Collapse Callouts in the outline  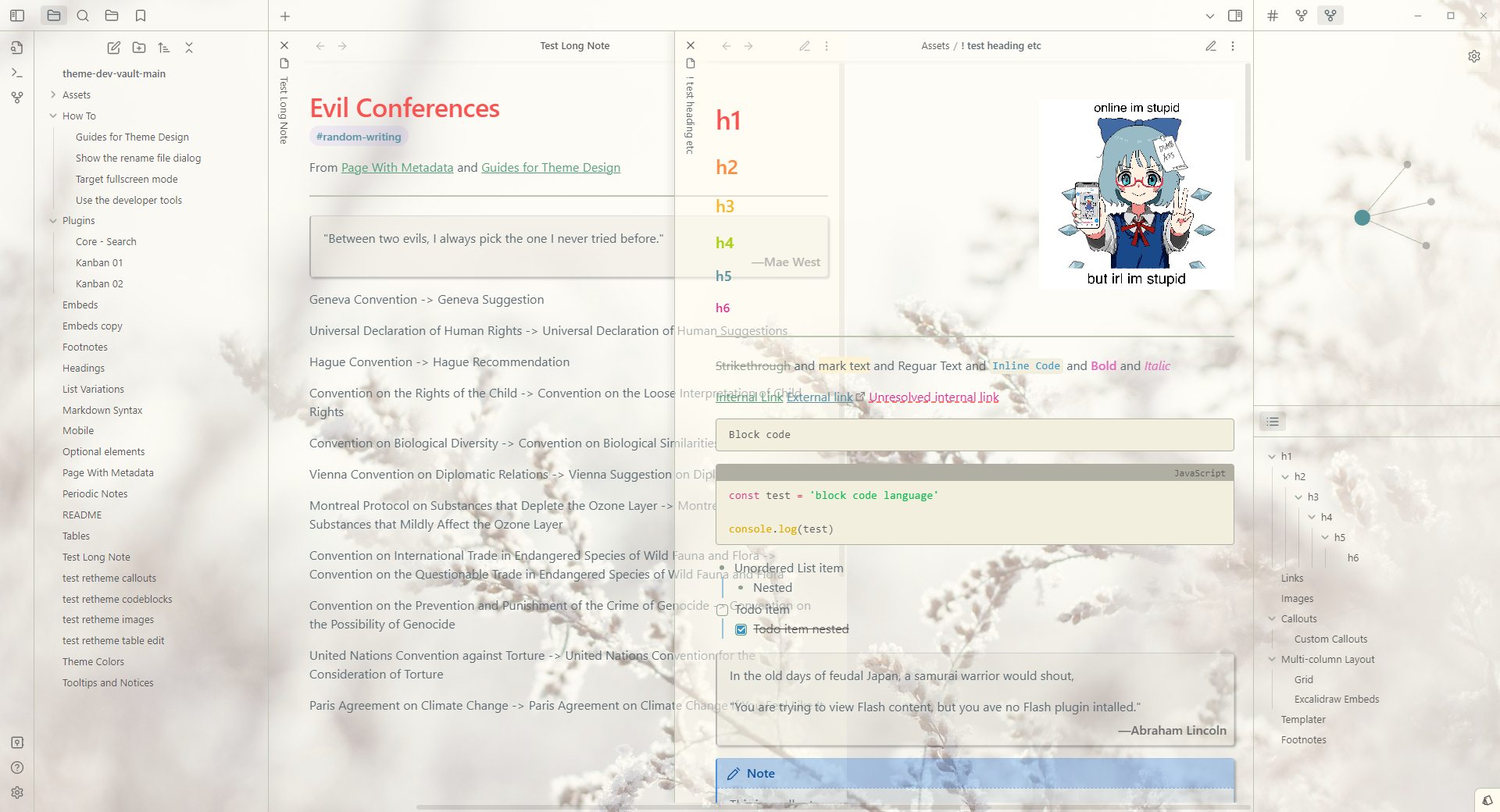(x=1272, y=618)
